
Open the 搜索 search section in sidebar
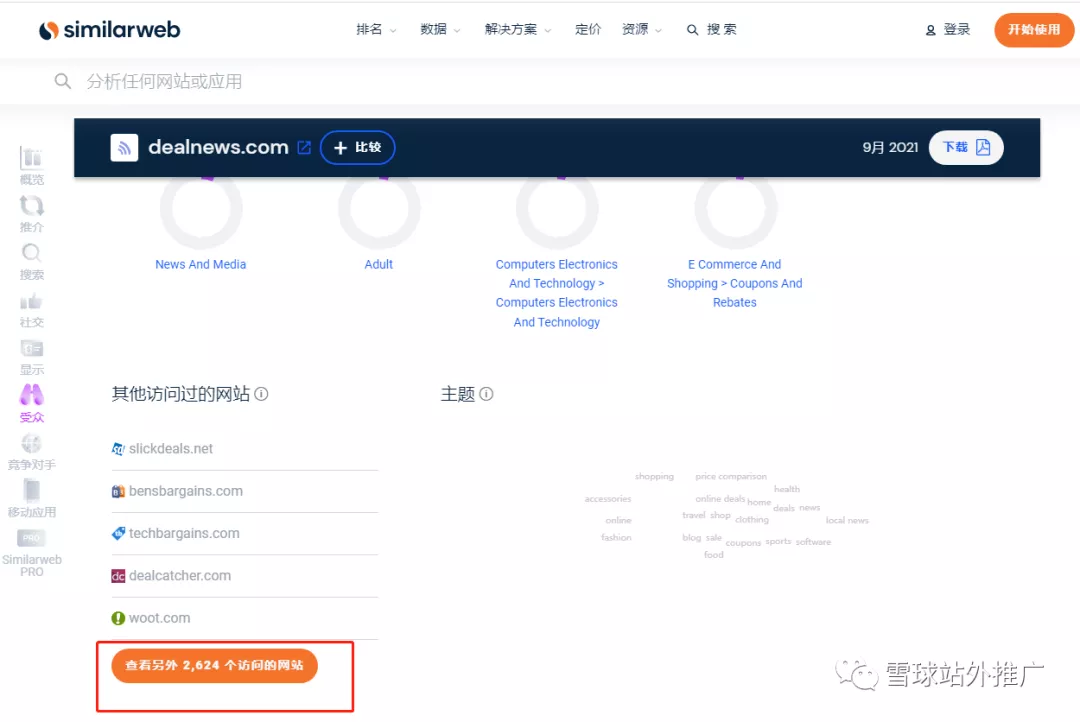point(31,260)
